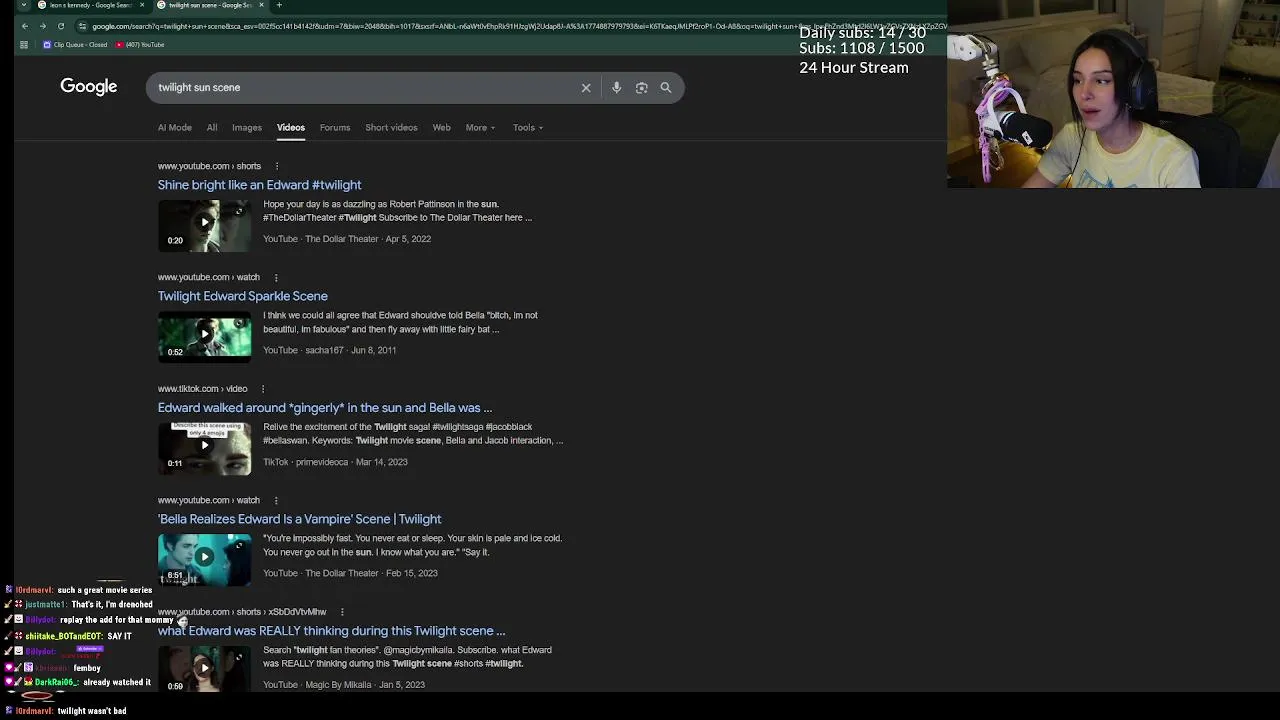This screenshot has width=1280, height=720.
Task: Open 'Shine bright like an Edward #twilight' link
Action: [259, 185]
